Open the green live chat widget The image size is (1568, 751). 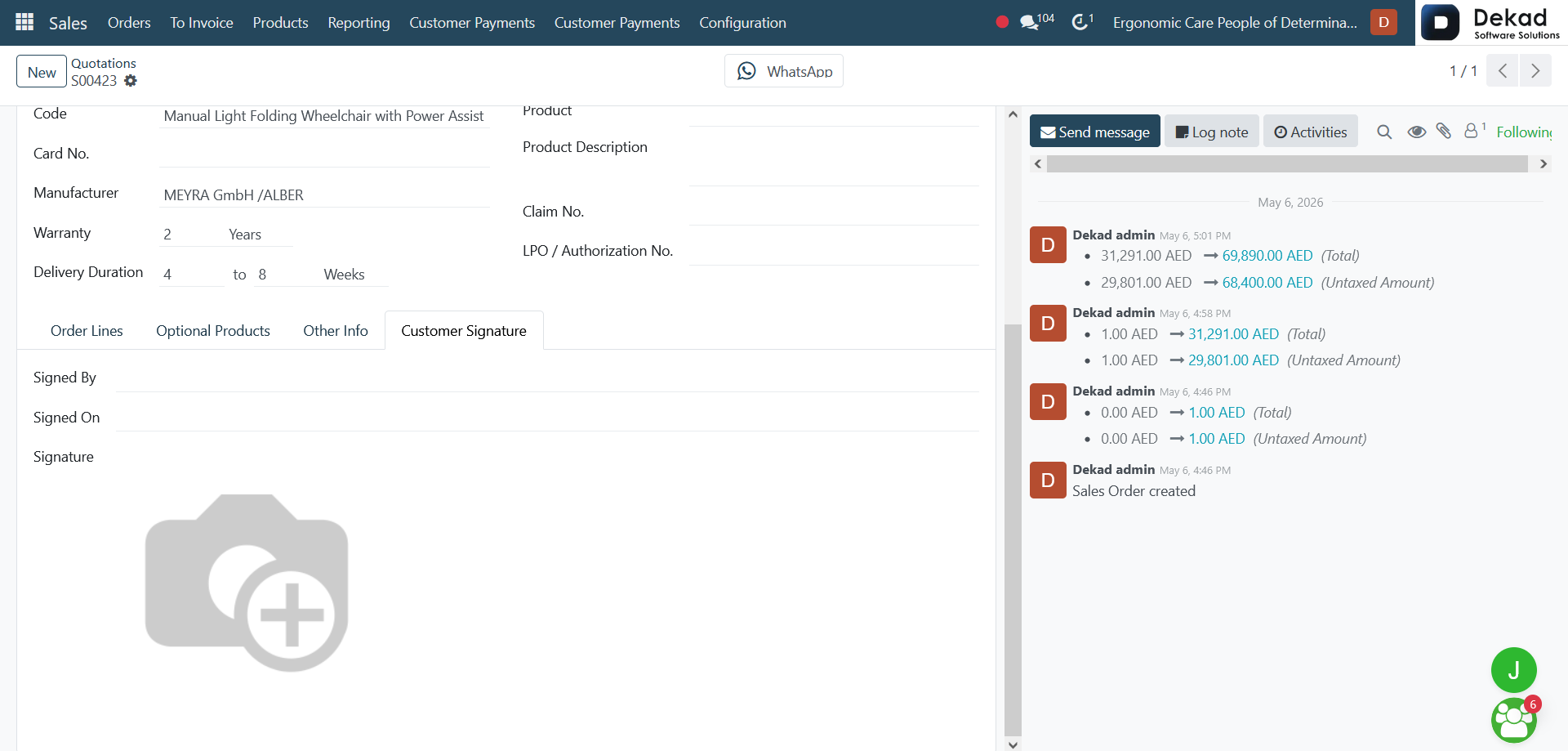click(x=1514, y=720)
